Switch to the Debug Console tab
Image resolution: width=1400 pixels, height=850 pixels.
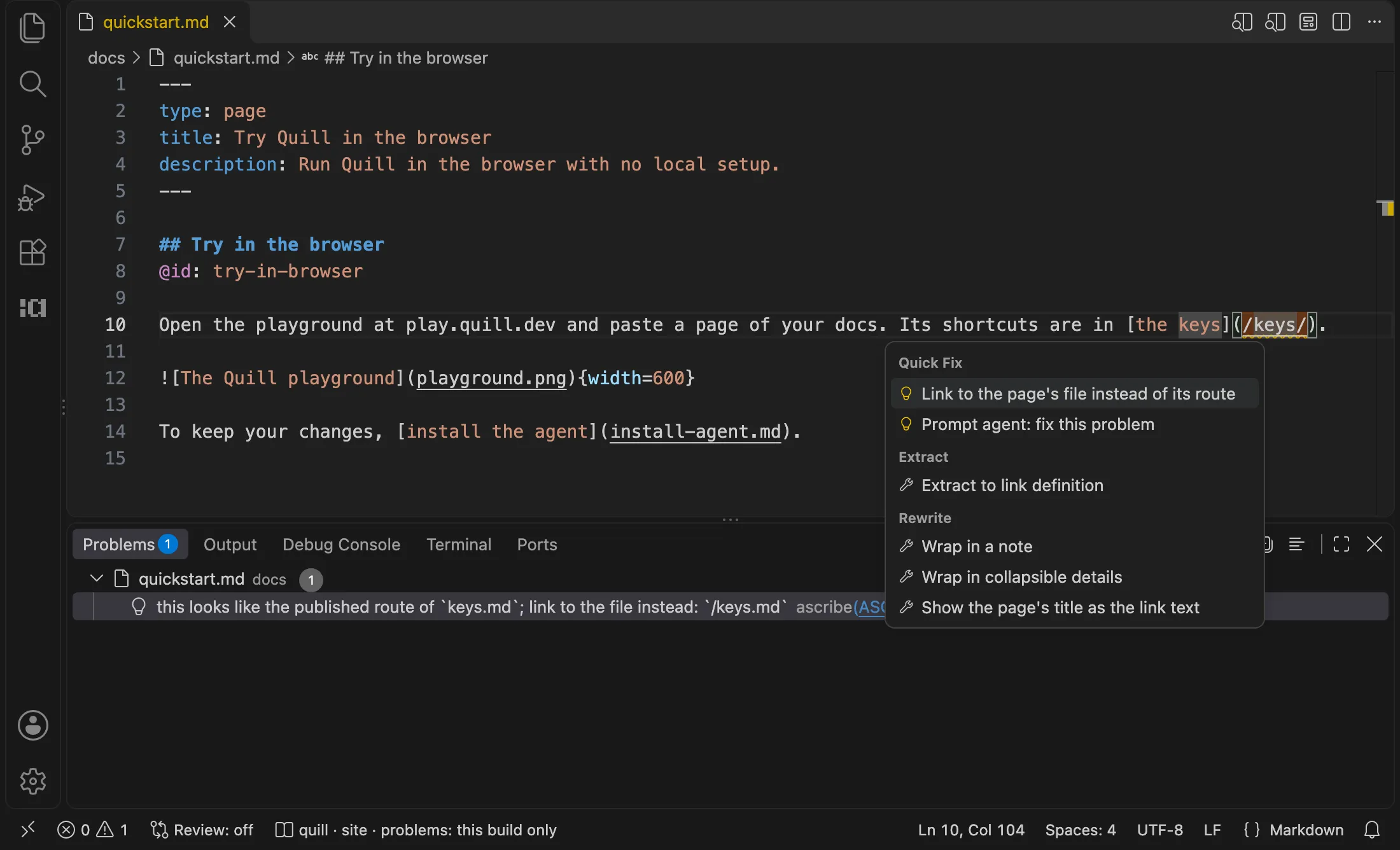coord(341,545)
